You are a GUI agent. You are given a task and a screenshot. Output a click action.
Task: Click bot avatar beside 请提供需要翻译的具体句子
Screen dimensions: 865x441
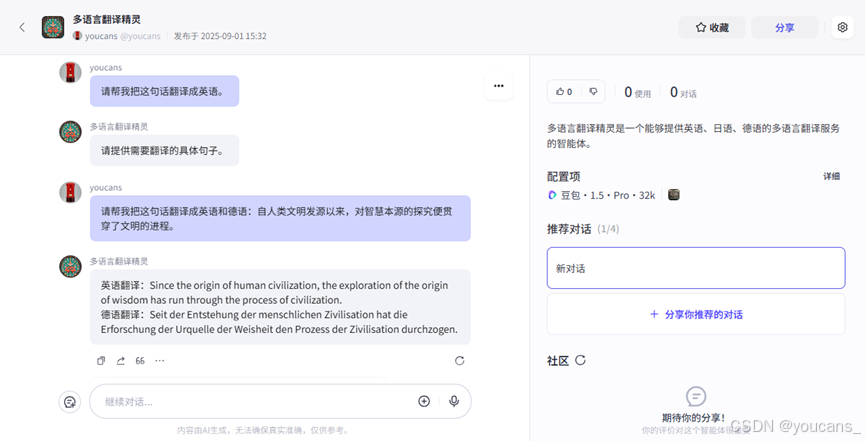[x=71, y=131]
